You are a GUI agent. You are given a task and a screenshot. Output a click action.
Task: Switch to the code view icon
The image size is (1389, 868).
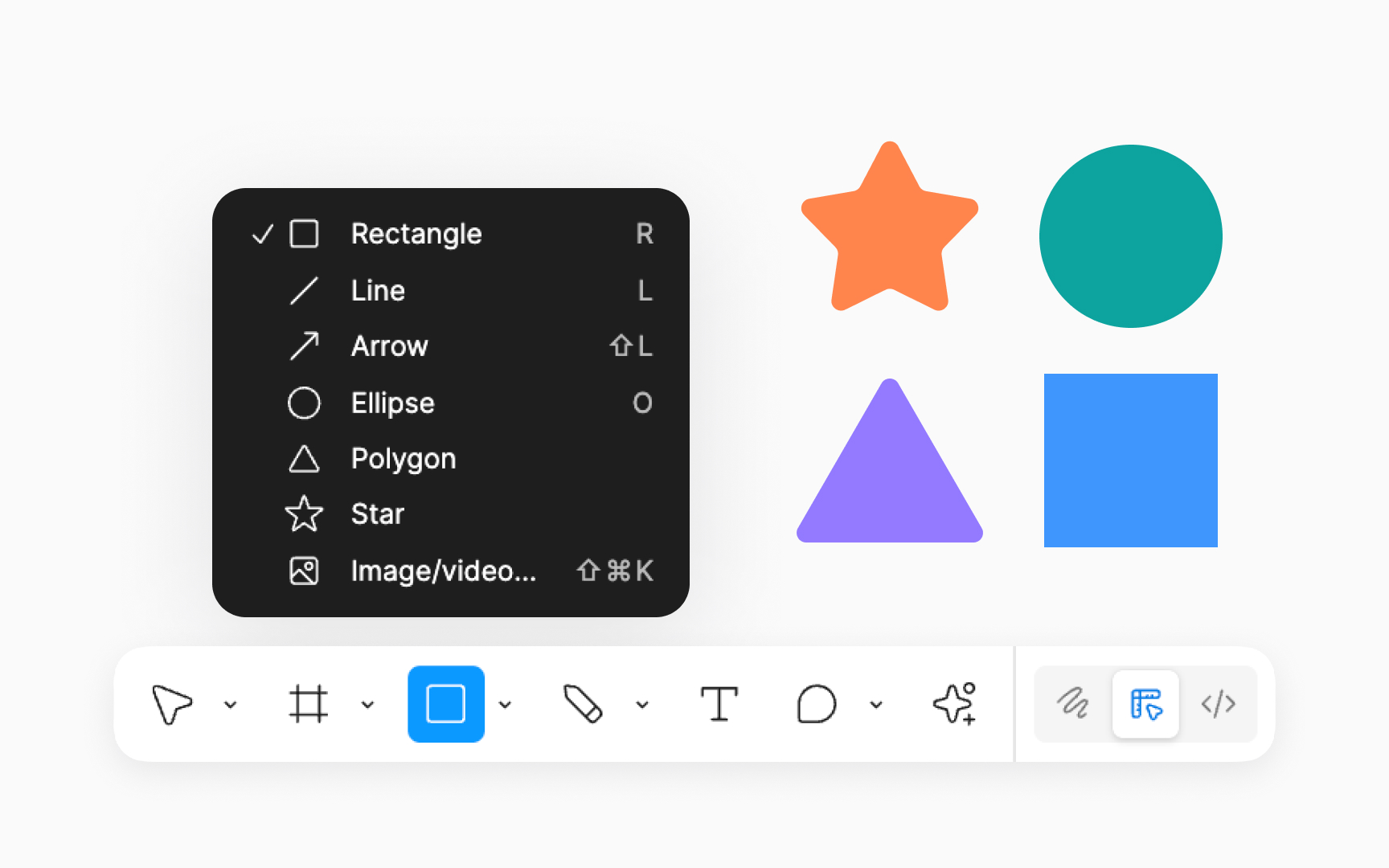click(1219, 704)
